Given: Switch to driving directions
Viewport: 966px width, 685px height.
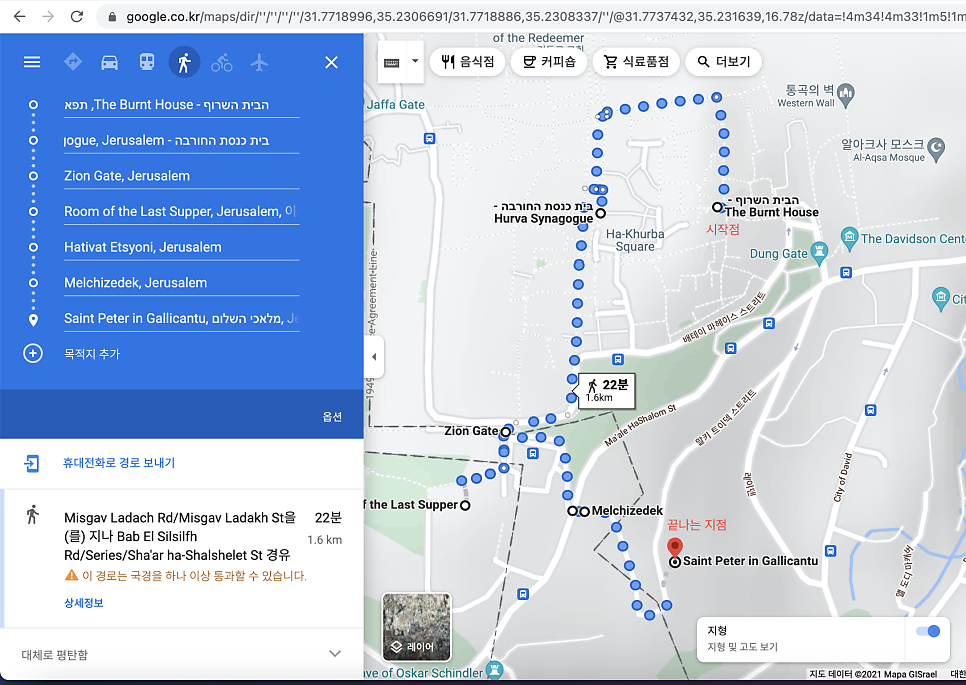Looking at the screenshot, I should (x=110, y=62).
